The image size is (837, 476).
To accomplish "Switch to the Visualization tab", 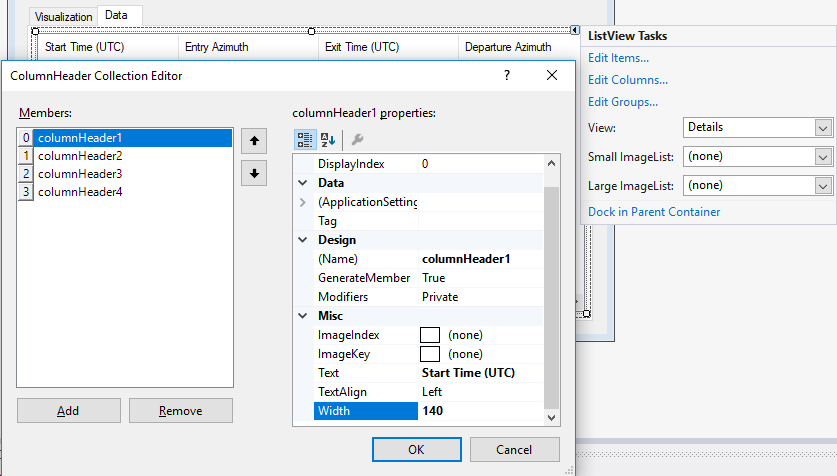I will coord(62,17).
